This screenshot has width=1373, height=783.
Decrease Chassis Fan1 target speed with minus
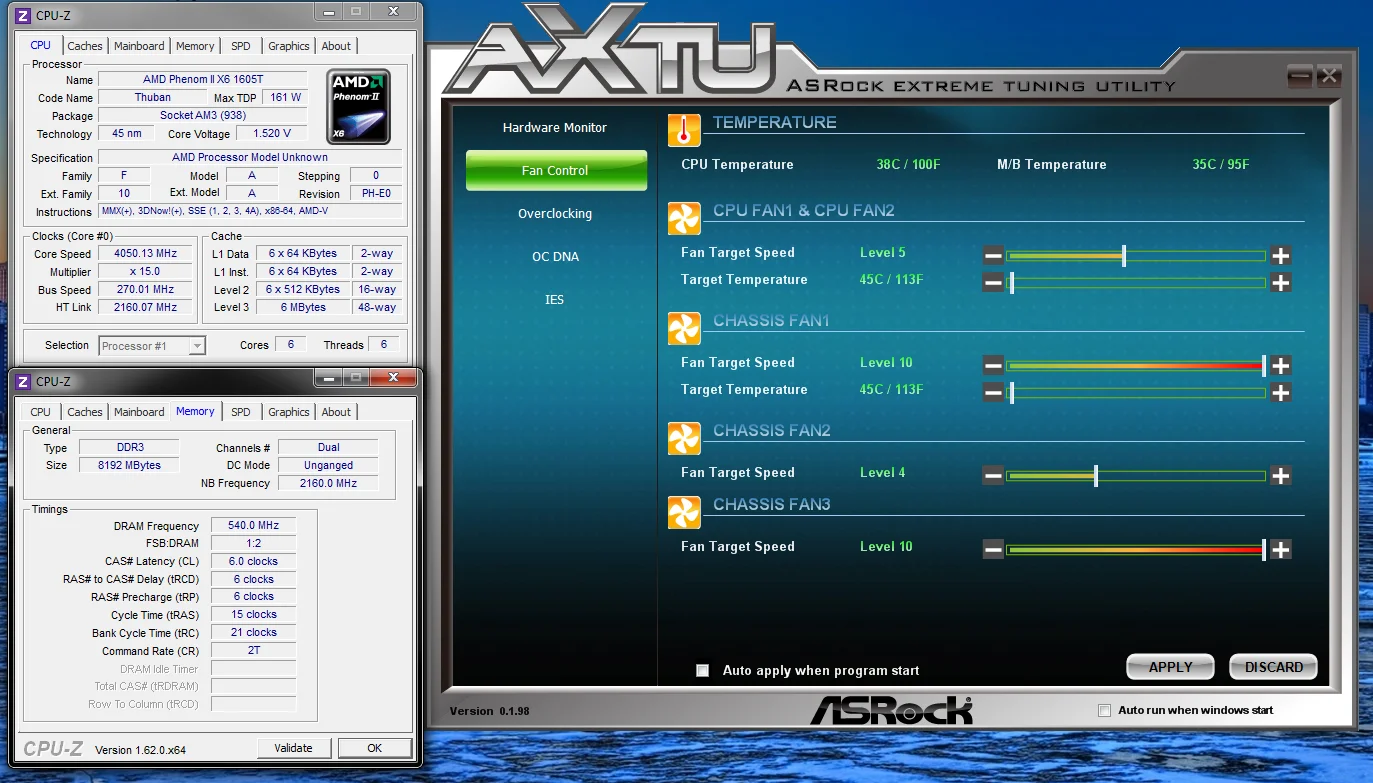(993, 366)
